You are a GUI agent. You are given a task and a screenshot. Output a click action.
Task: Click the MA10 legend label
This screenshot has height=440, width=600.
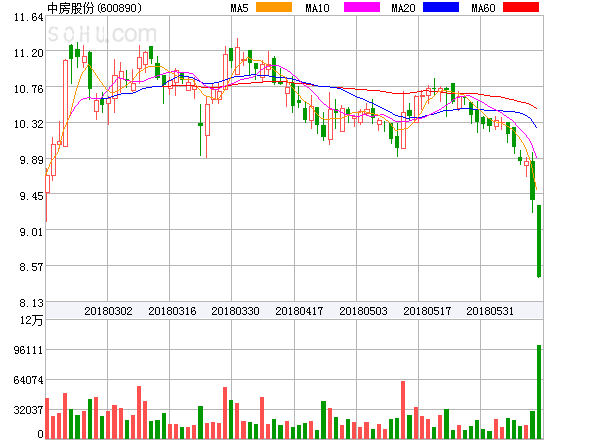point(317,8)
